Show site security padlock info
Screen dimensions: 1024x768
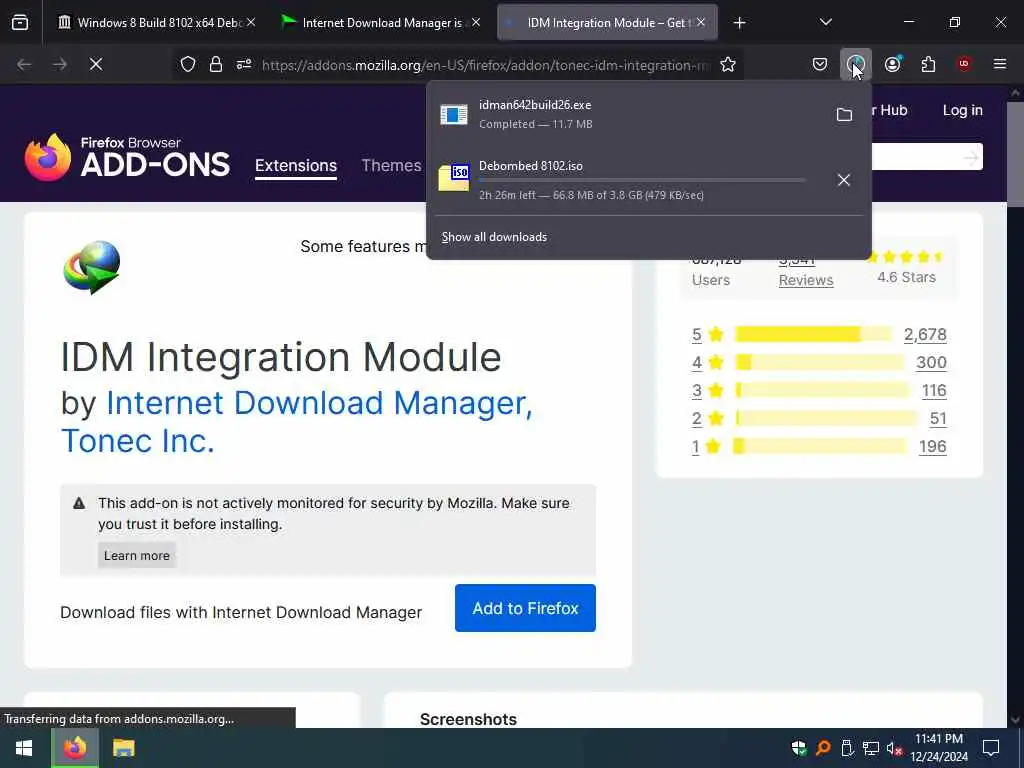click(216, 64)
